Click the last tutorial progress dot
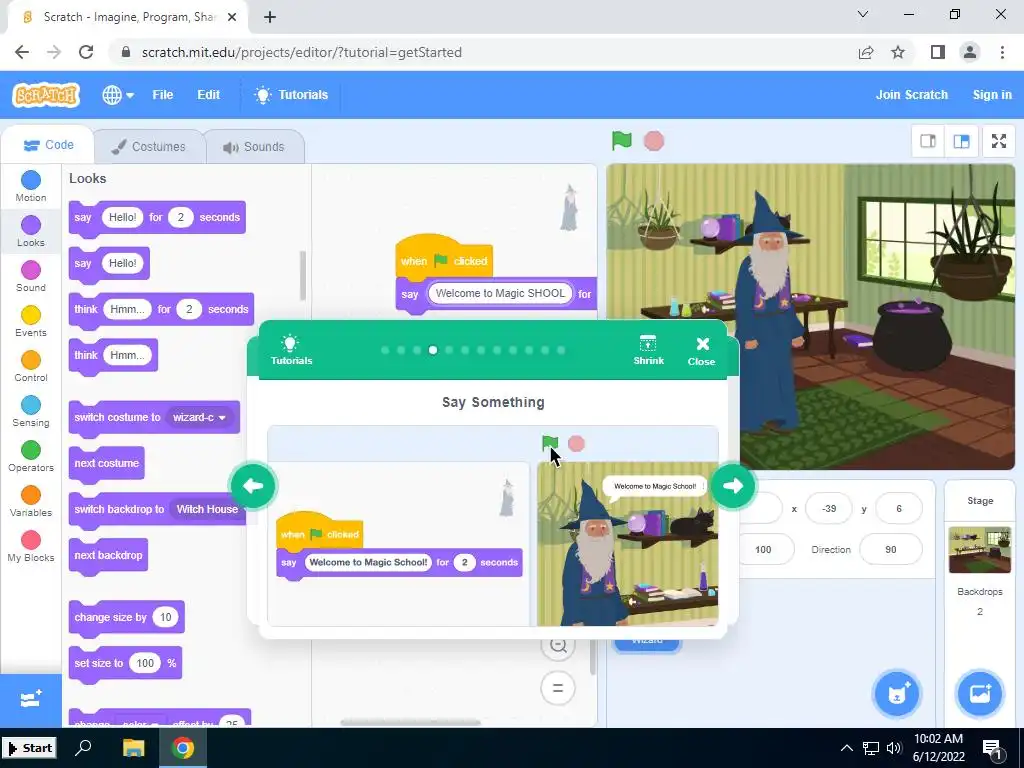This screenshot has height=768, width=1024. (561, 350)
